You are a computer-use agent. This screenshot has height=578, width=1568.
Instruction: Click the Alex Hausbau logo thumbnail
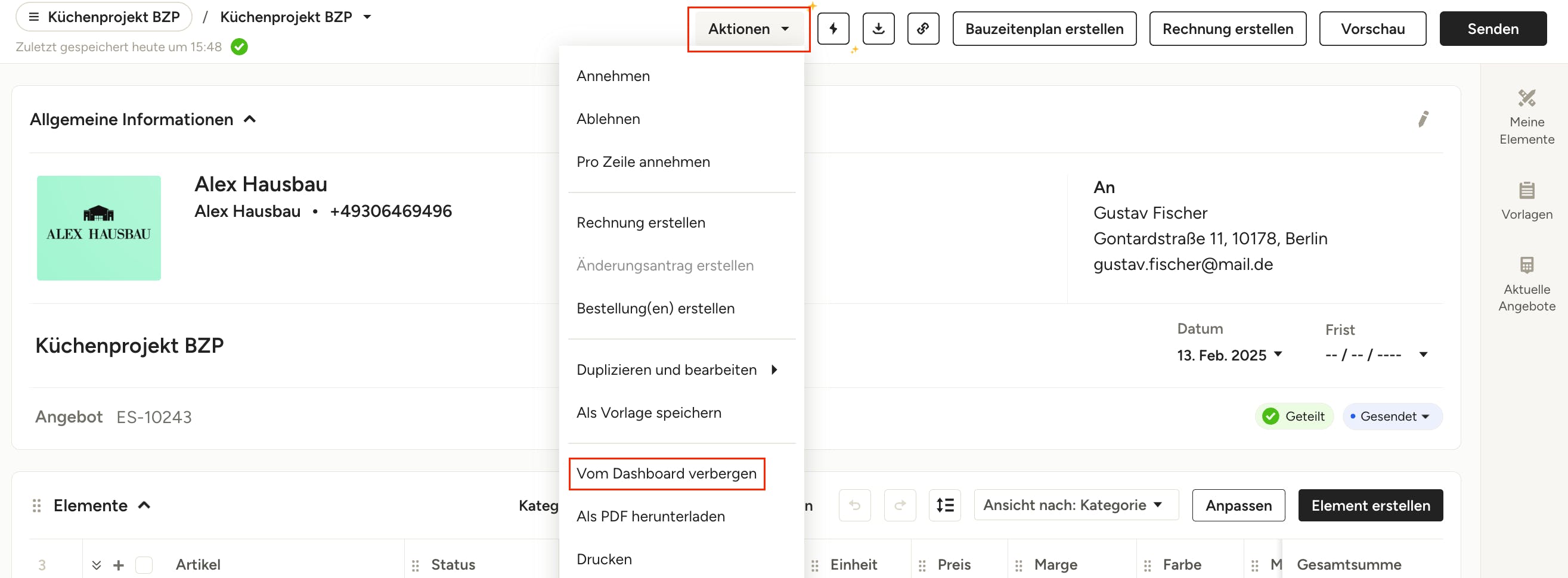tap(98, 228)
